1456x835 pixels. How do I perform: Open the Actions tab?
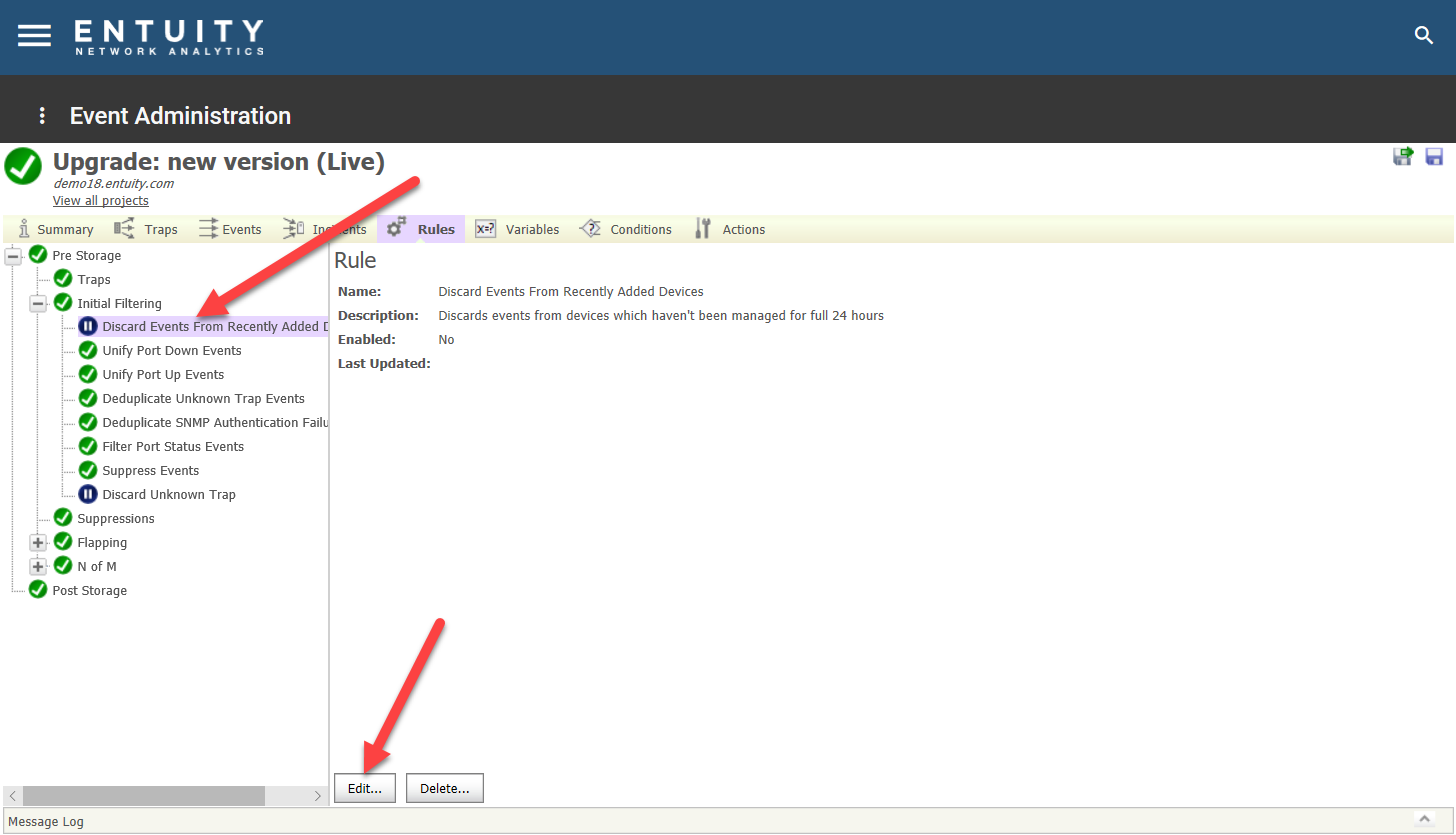point(730,229)
